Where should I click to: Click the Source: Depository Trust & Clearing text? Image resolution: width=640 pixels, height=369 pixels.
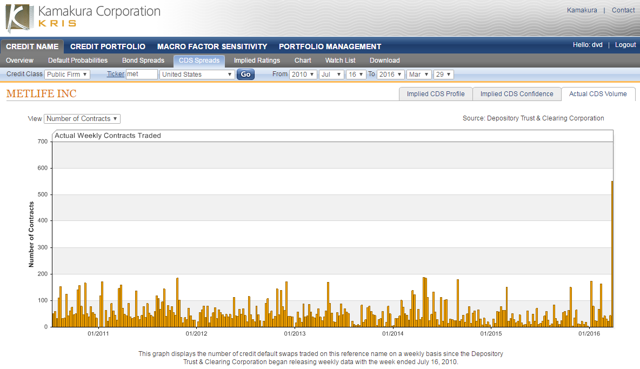[533, 118]
